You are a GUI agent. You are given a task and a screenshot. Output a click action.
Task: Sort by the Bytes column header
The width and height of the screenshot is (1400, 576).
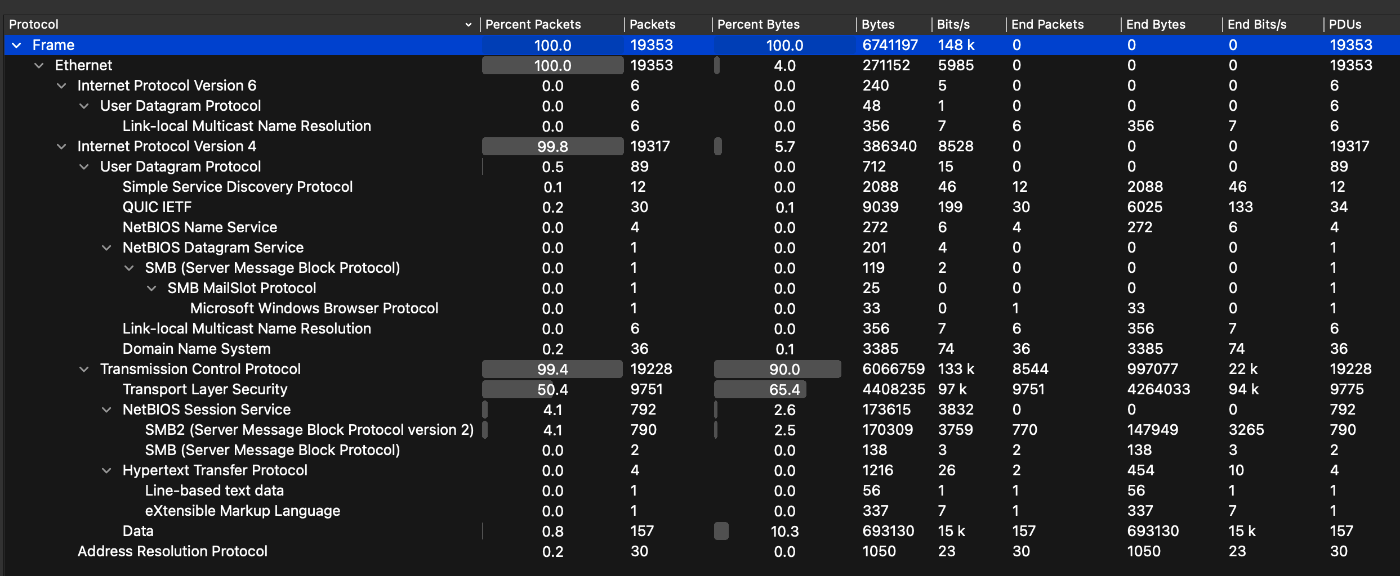coord(894,24)
